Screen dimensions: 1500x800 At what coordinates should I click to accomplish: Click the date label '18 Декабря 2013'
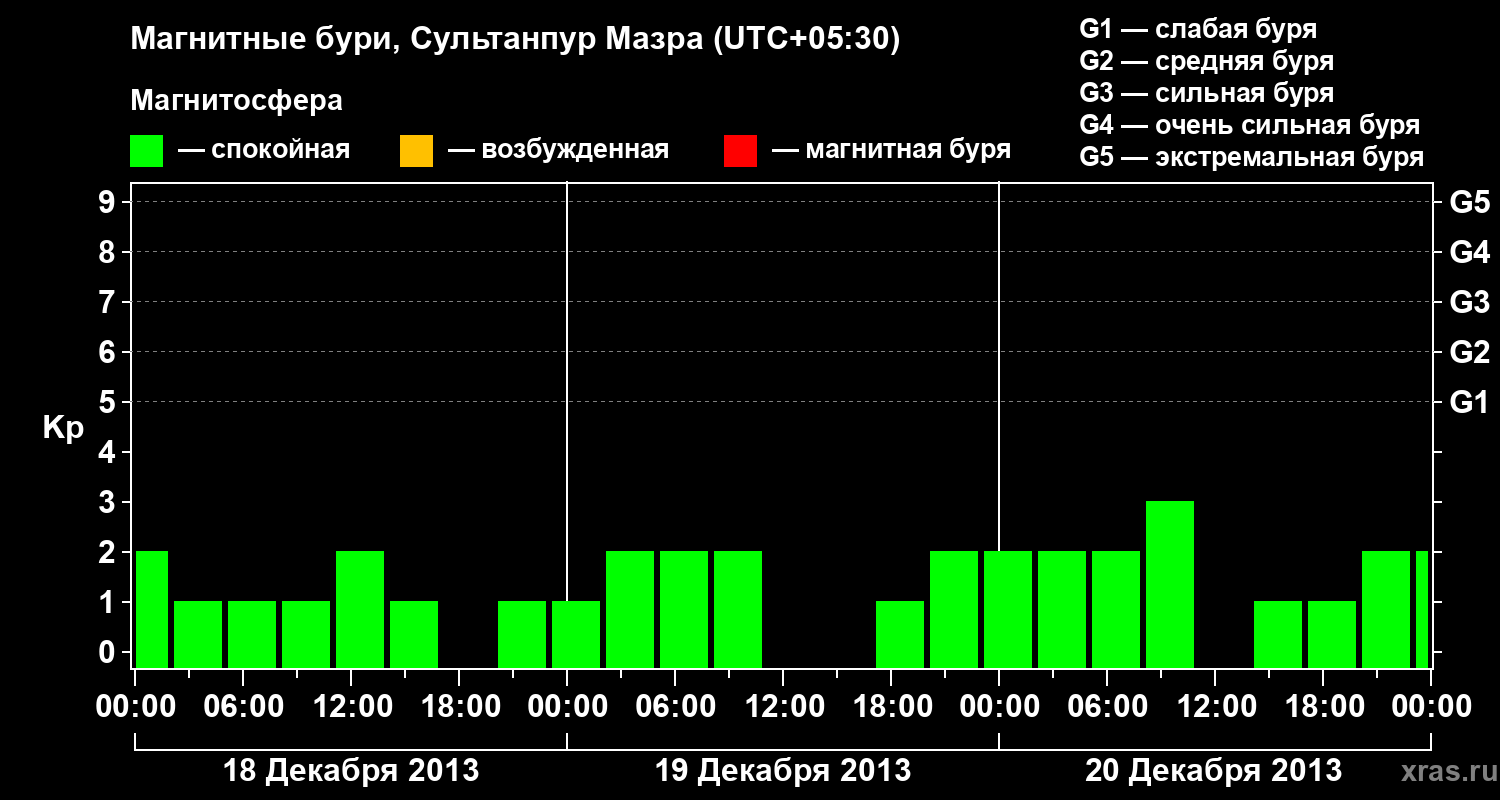coord(351,771)
